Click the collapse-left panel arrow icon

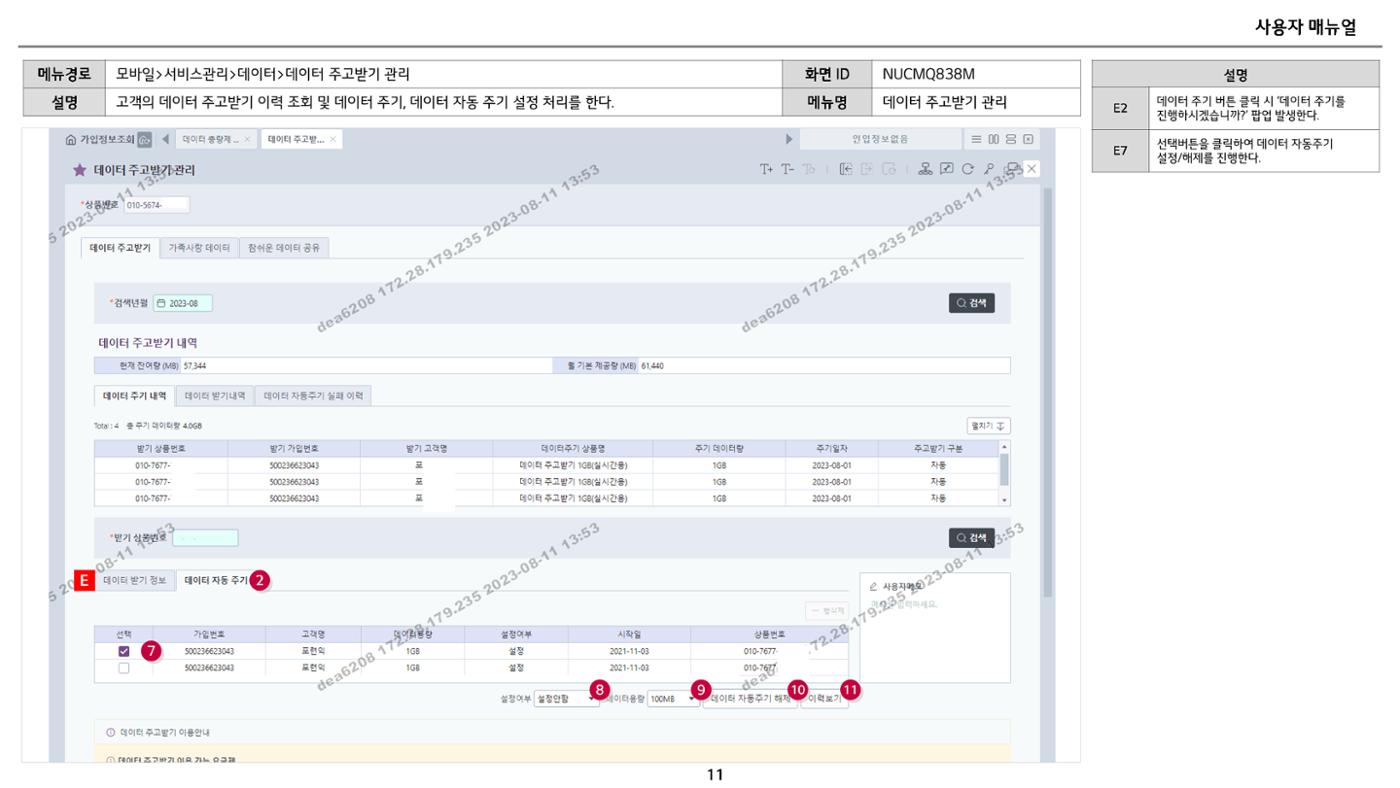pyautogui.click(x=847, y=170)
